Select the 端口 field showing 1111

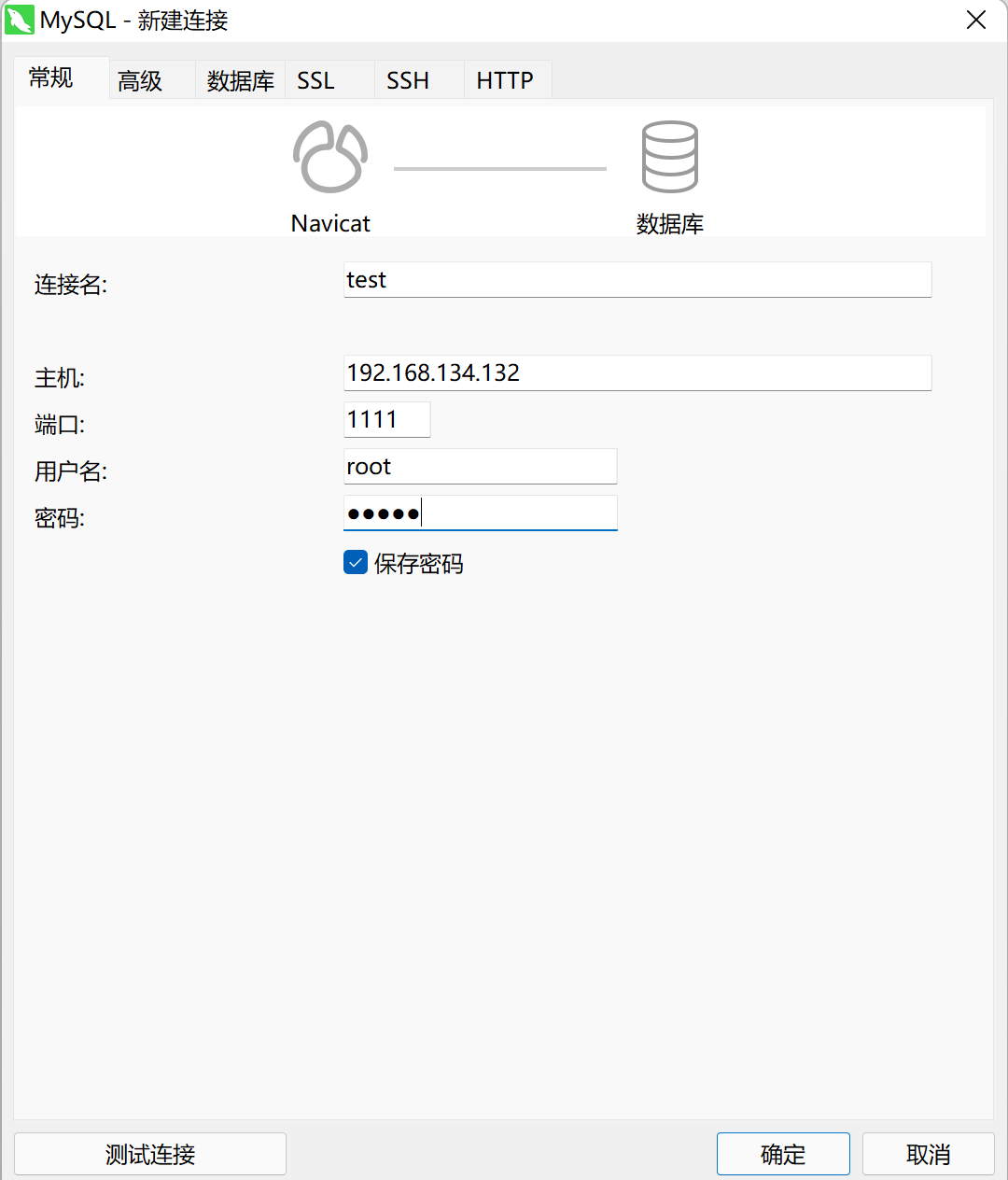(386, 419)
